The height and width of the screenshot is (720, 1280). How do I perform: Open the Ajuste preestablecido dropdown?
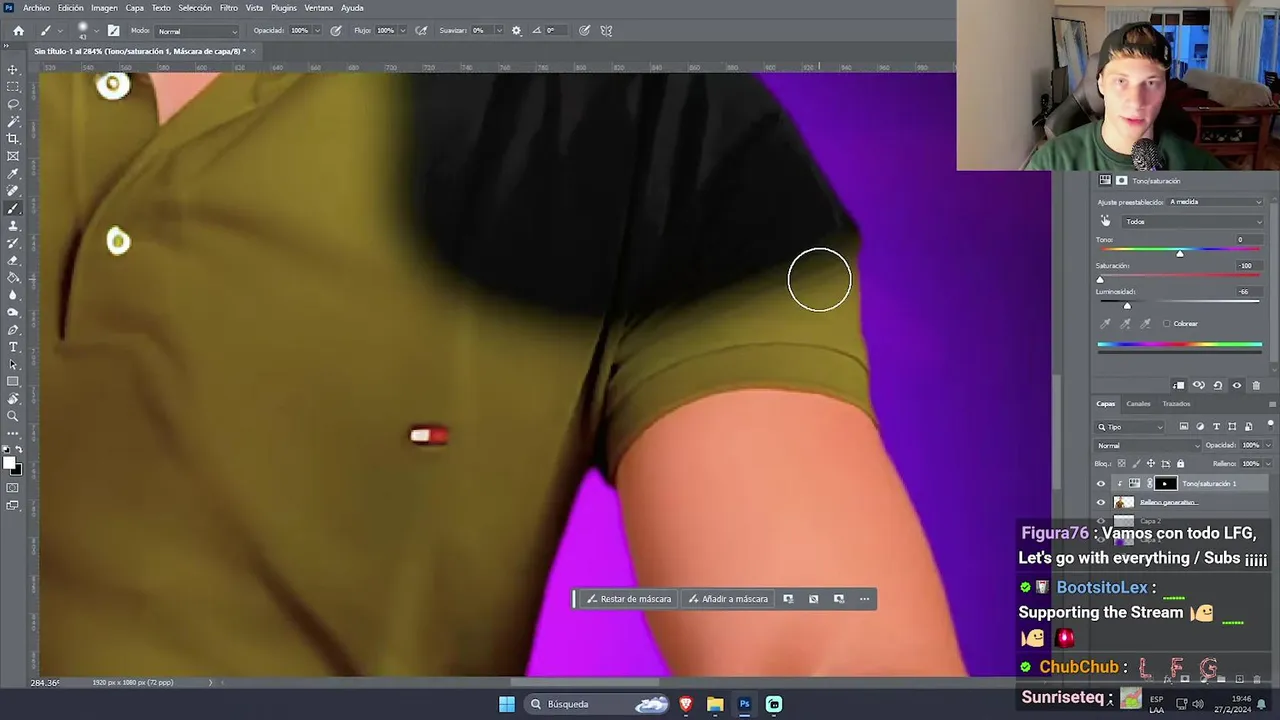point(1215,202)
